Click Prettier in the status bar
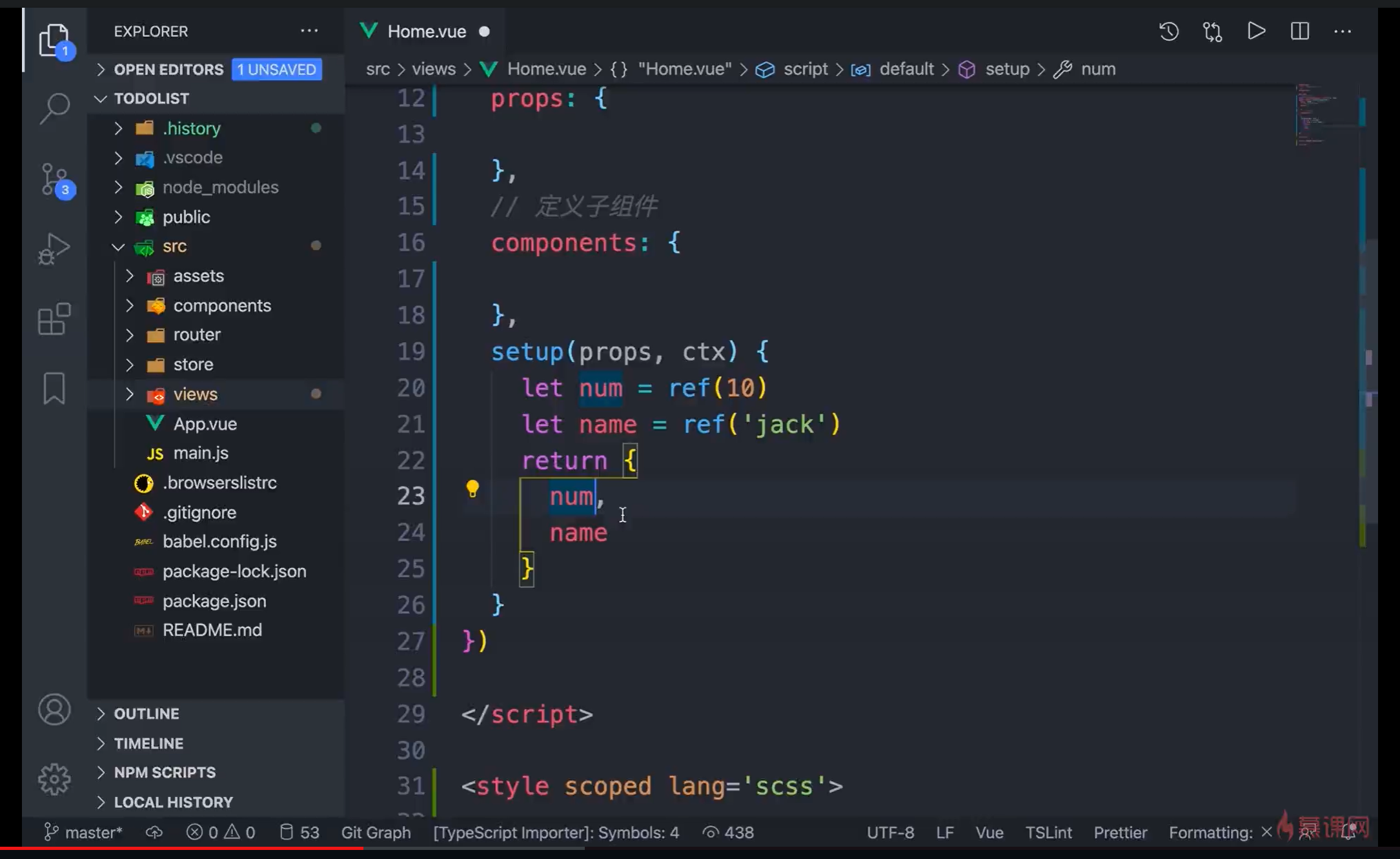Viewport: 1400px width, 859px height. tap(1120, 833)
